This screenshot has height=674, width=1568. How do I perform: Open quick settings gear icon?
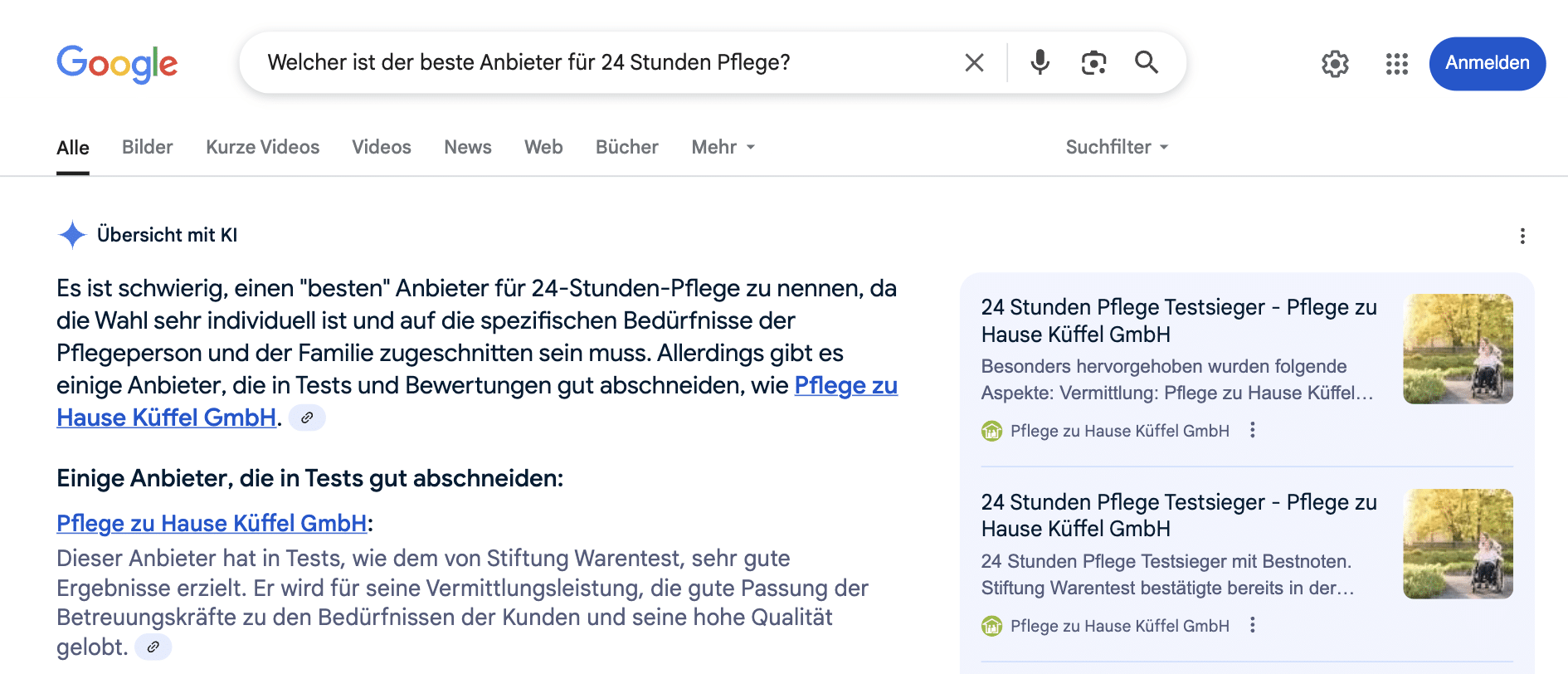[1335, 64]
